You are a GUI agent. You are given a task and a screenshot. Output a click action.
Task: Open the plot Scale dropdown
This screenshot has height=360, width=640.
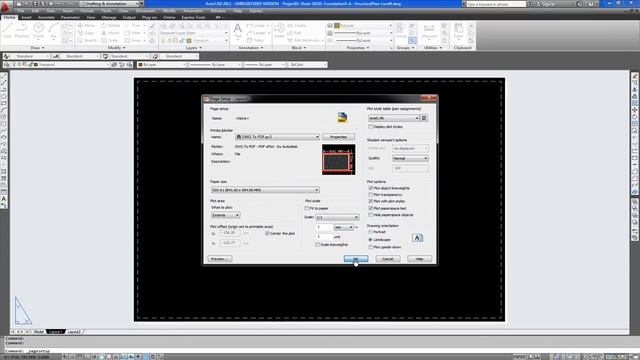[337, 217]
